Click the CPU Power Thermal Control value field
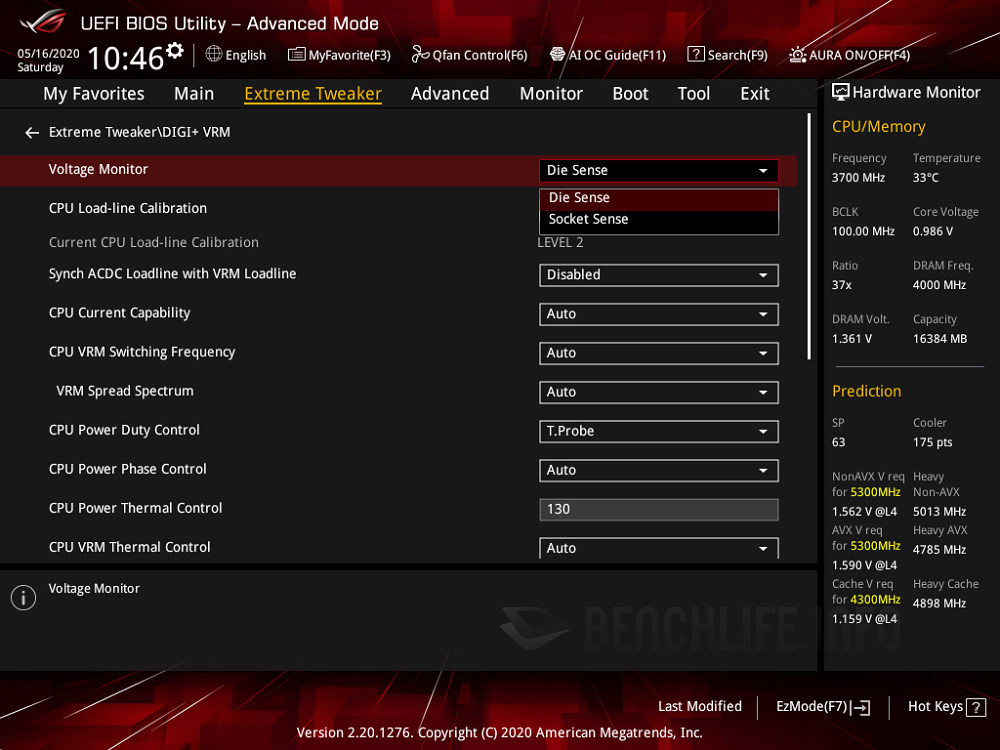1000x750 pixels. 658,509
